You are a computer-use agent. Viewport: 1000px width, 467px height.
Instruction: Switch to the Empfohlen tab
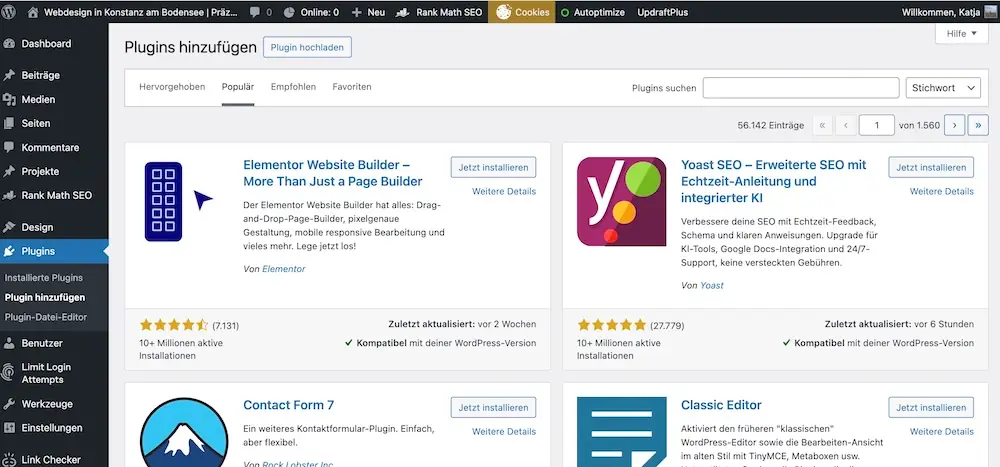click(x=293, y=87)
